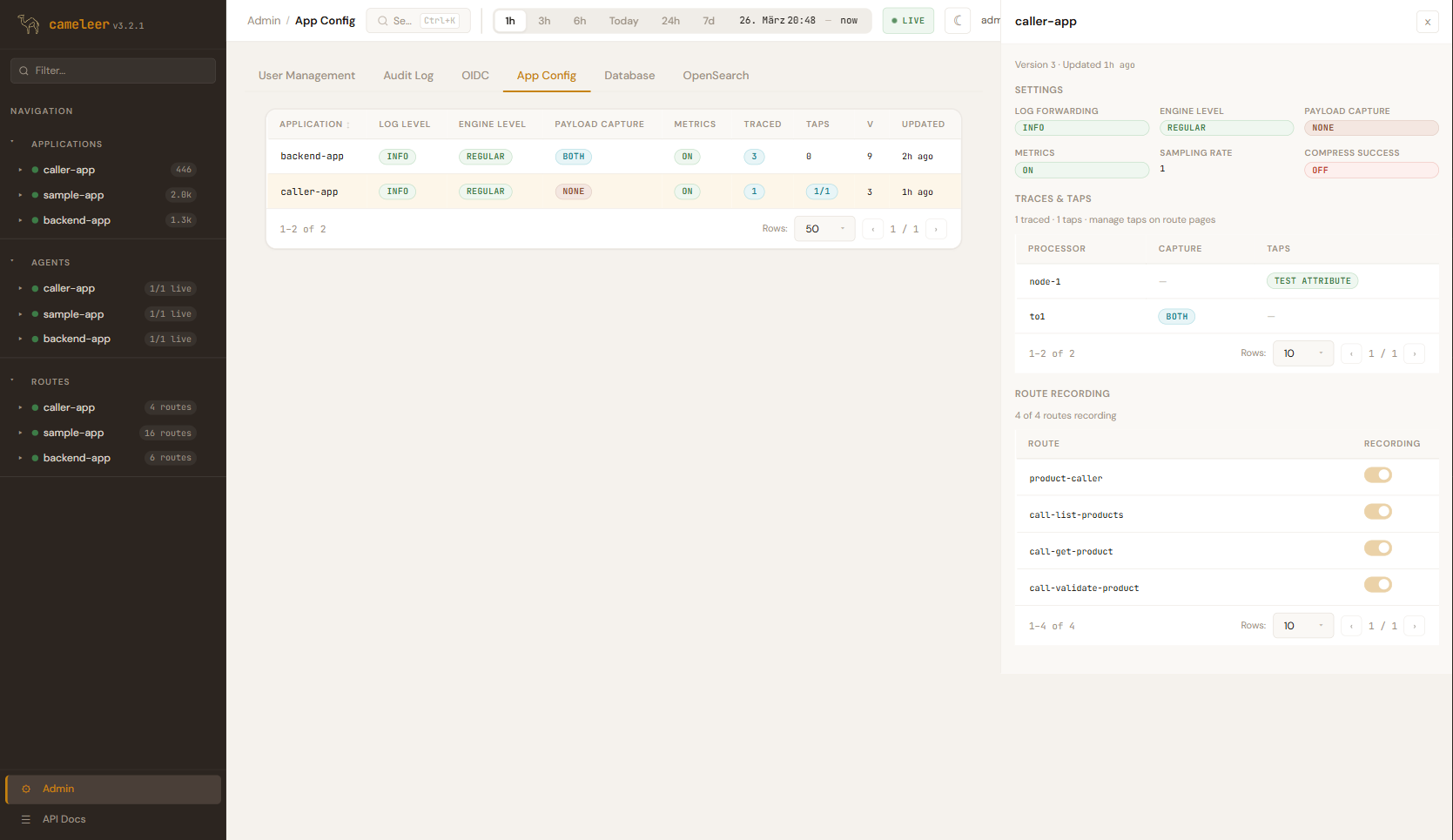
Task: Disable recording for product-caller route
Action: pyautogui.click(x=1377, y=475)
